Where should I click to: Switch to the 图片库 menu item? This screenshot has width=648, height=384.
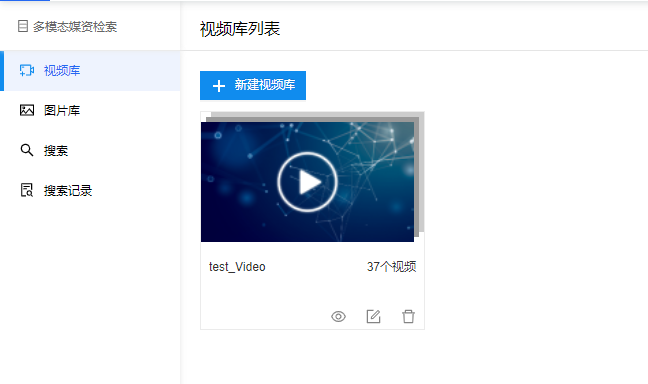click(x=90, y=111)
